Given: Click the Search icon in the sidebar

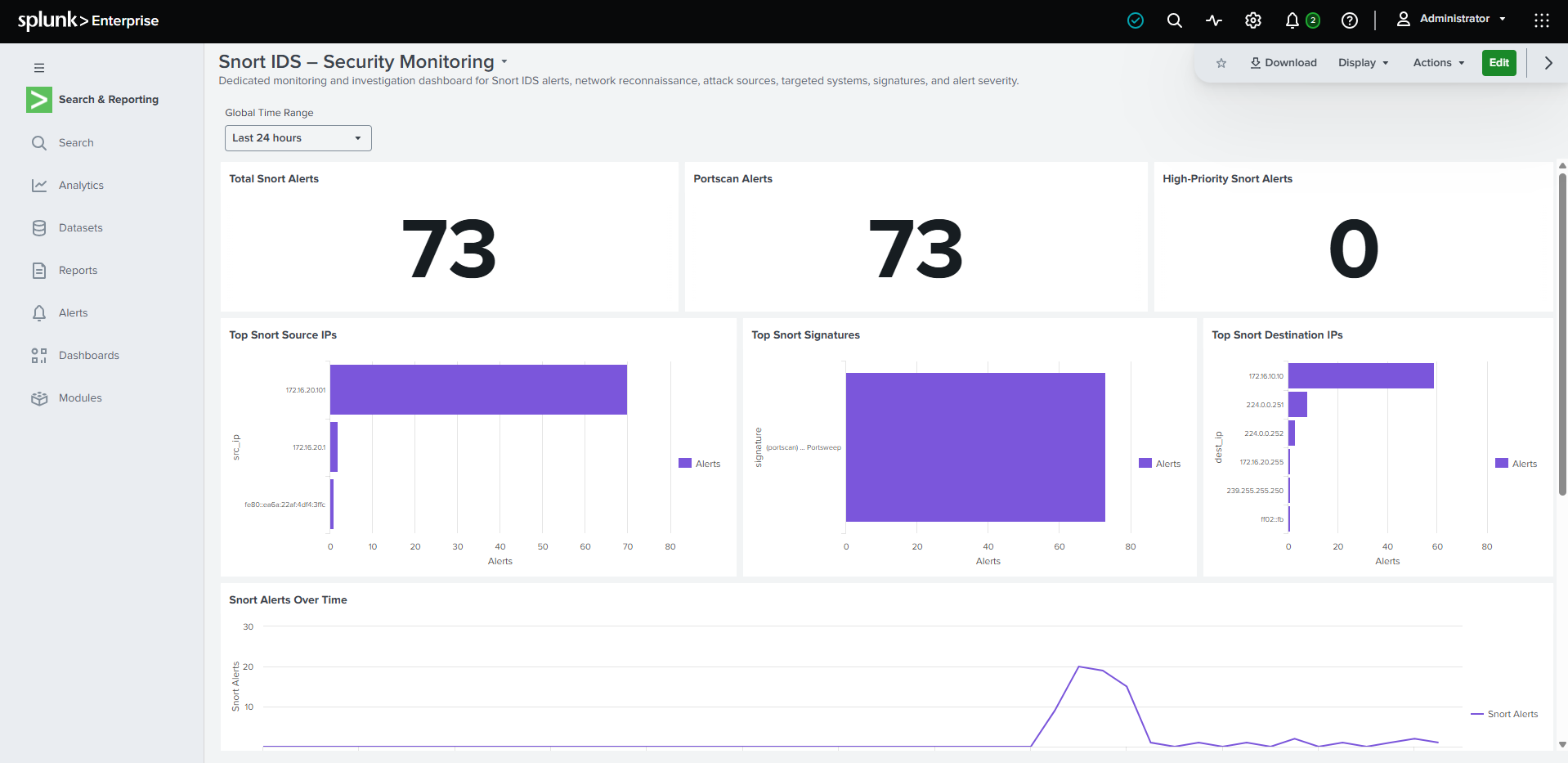Looking at the screenshot, I should 39,143.
